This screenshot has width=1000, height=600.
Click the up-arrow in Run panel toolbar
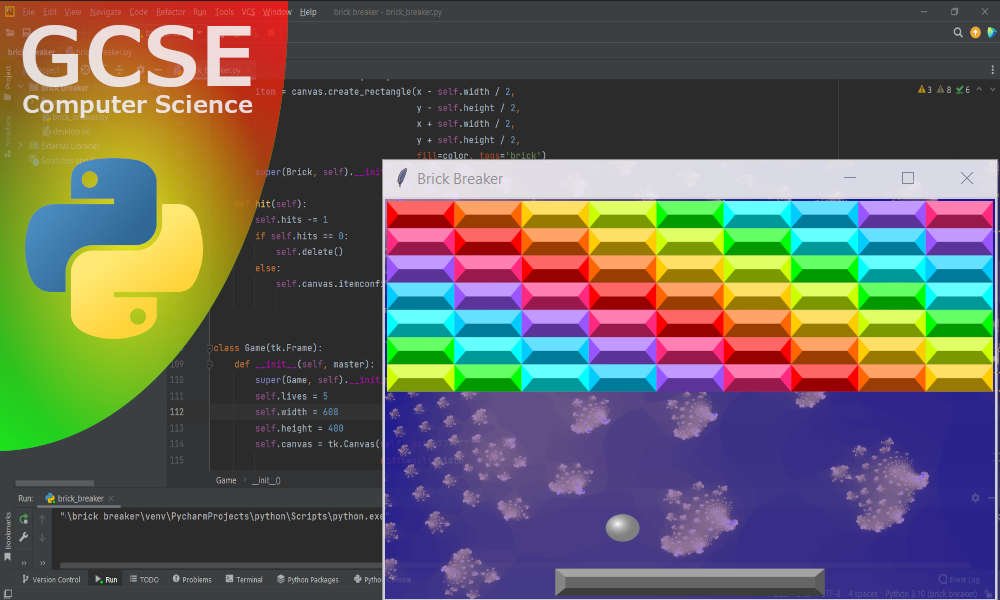click(42, 519)
